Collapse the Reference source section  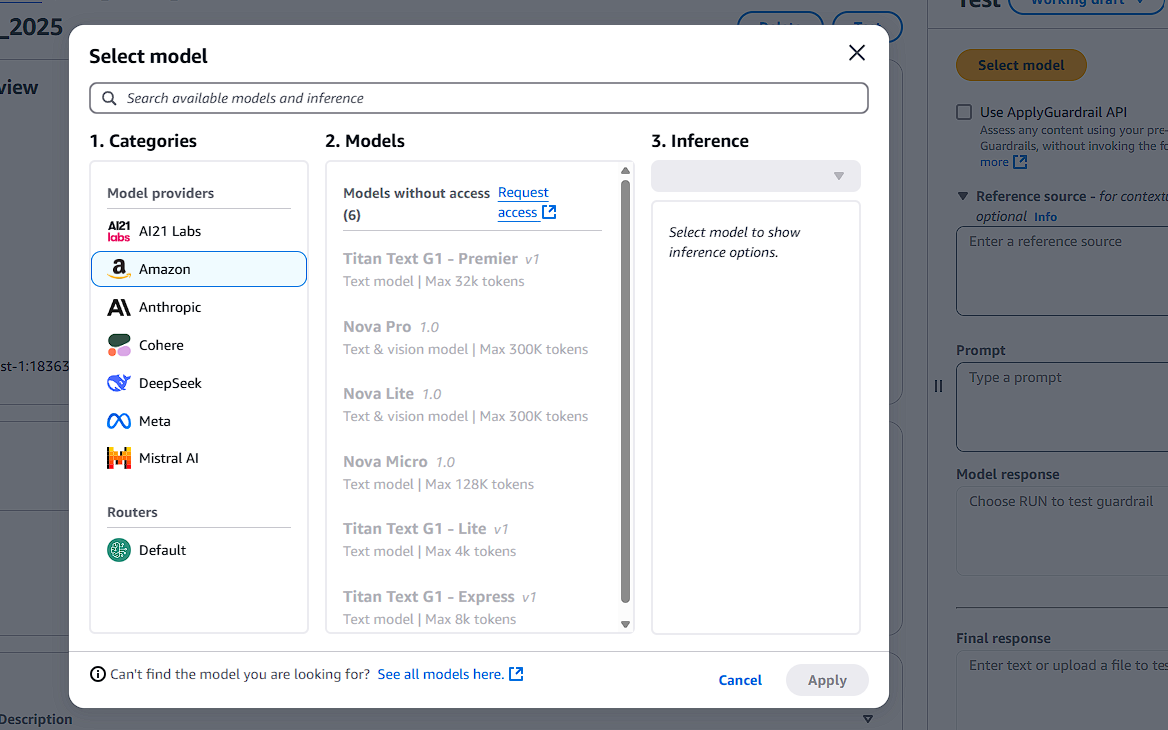[x=962, y=196]
